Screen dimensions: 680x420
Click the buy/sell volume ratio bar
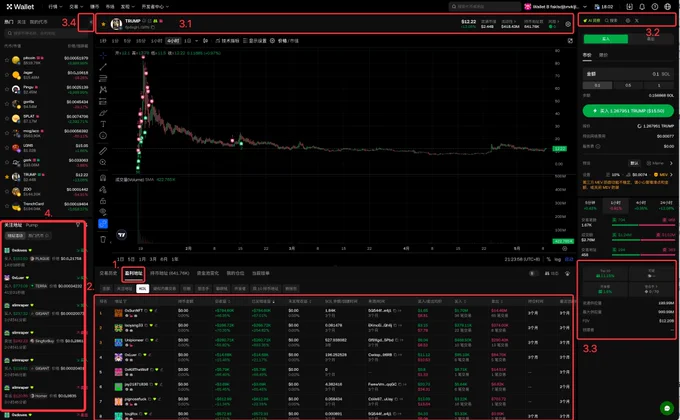click(644, 240)
